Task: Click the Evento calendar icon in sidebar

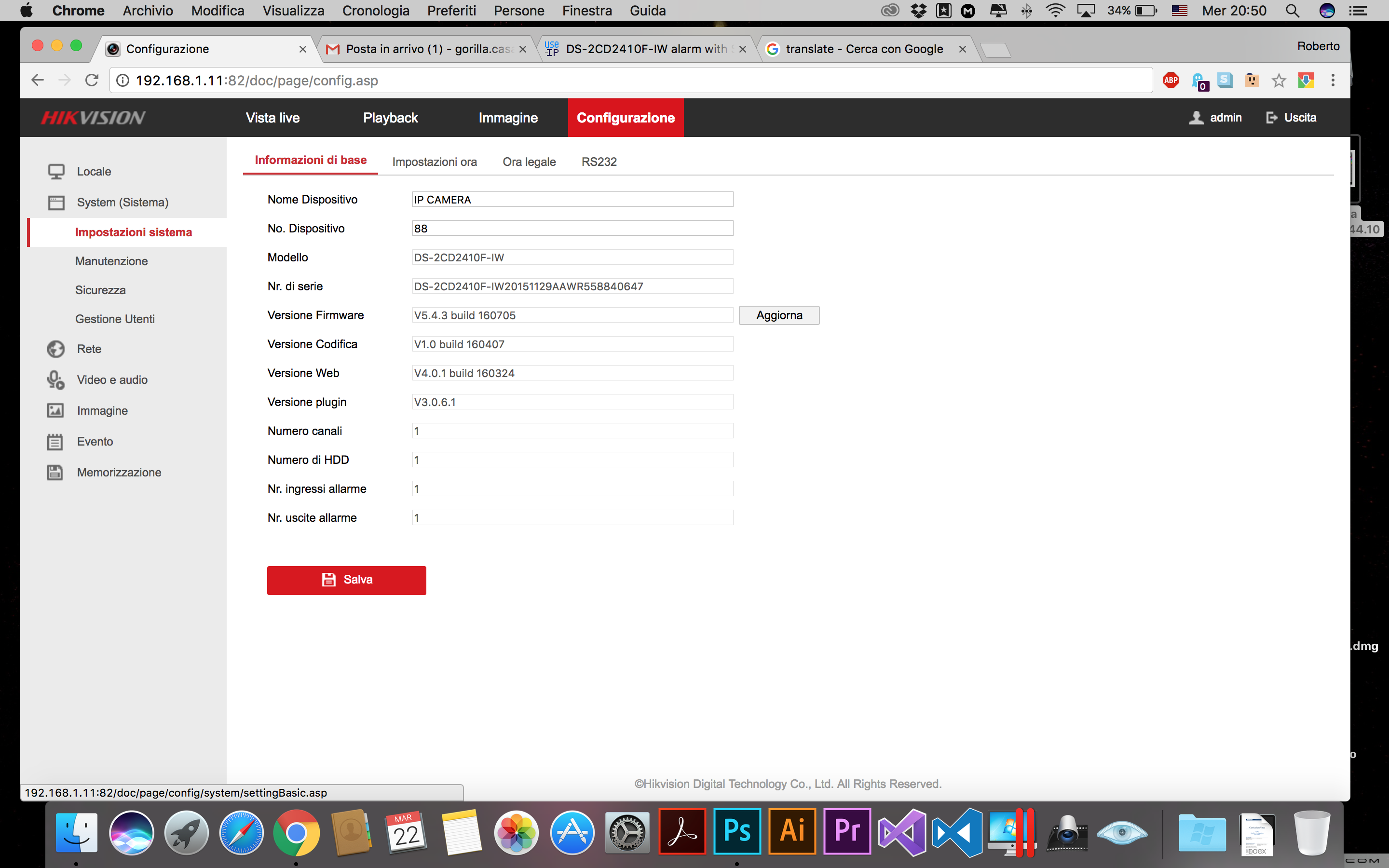Action: click(x=55, y=441)
